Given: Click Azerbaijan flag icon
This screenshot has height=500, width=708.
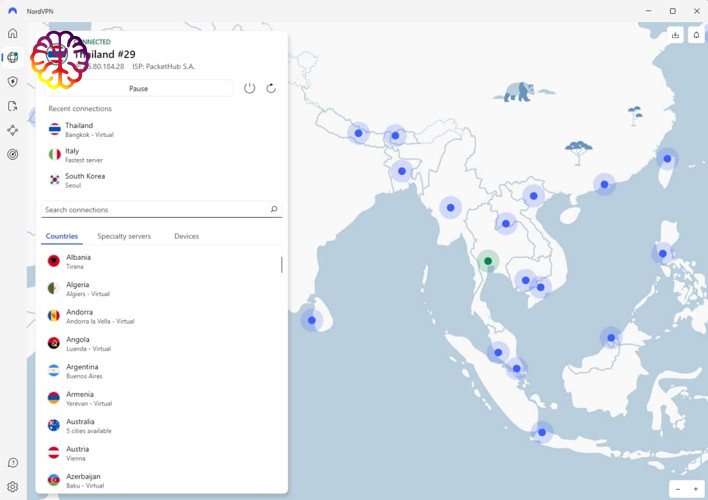Looking at the screenshot, I should click(54, 480).
